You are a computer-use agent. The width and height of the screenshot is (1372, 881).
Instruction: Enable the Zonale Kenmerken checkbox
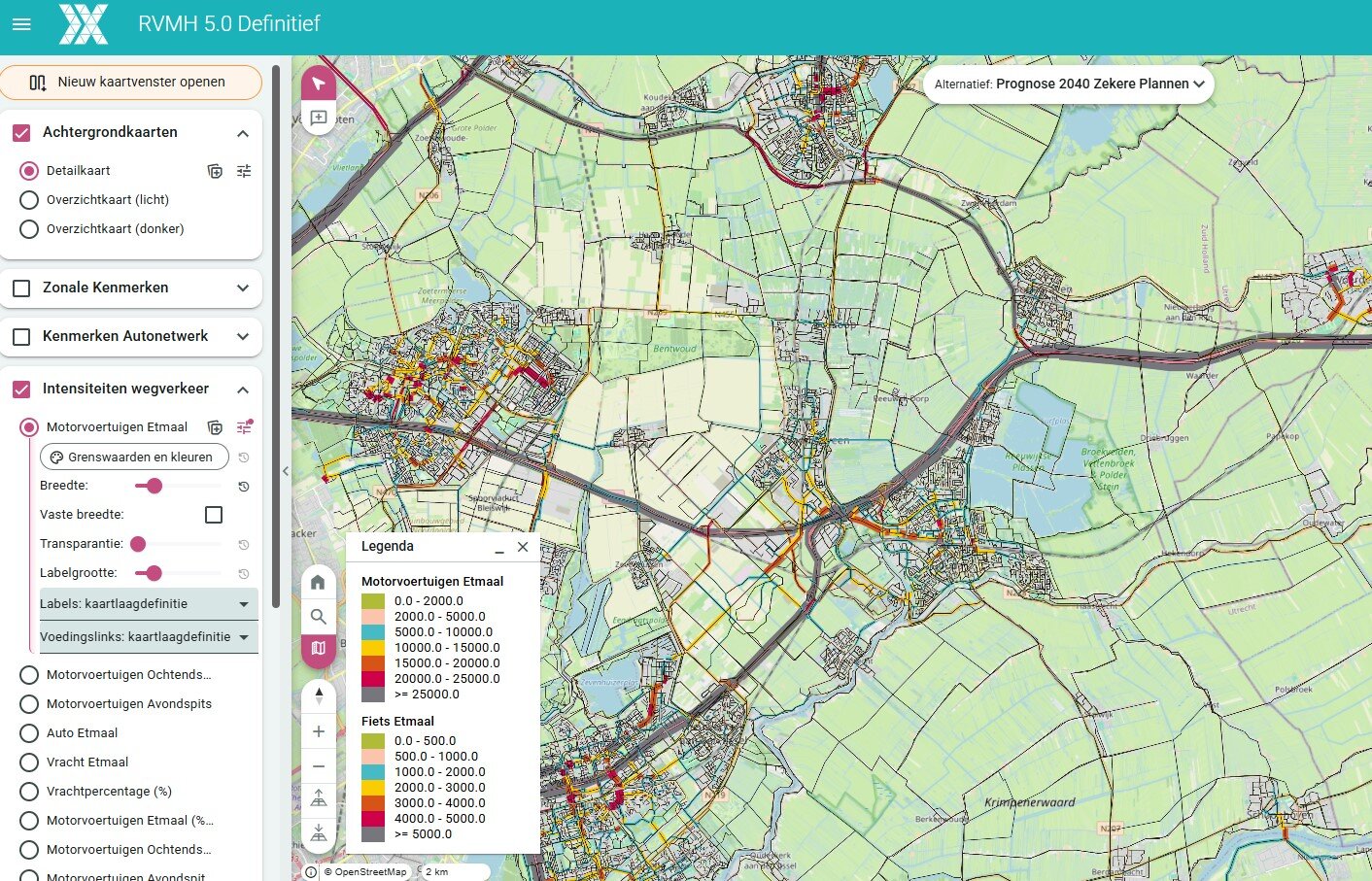pyautogui.click(x=21, y=288)
